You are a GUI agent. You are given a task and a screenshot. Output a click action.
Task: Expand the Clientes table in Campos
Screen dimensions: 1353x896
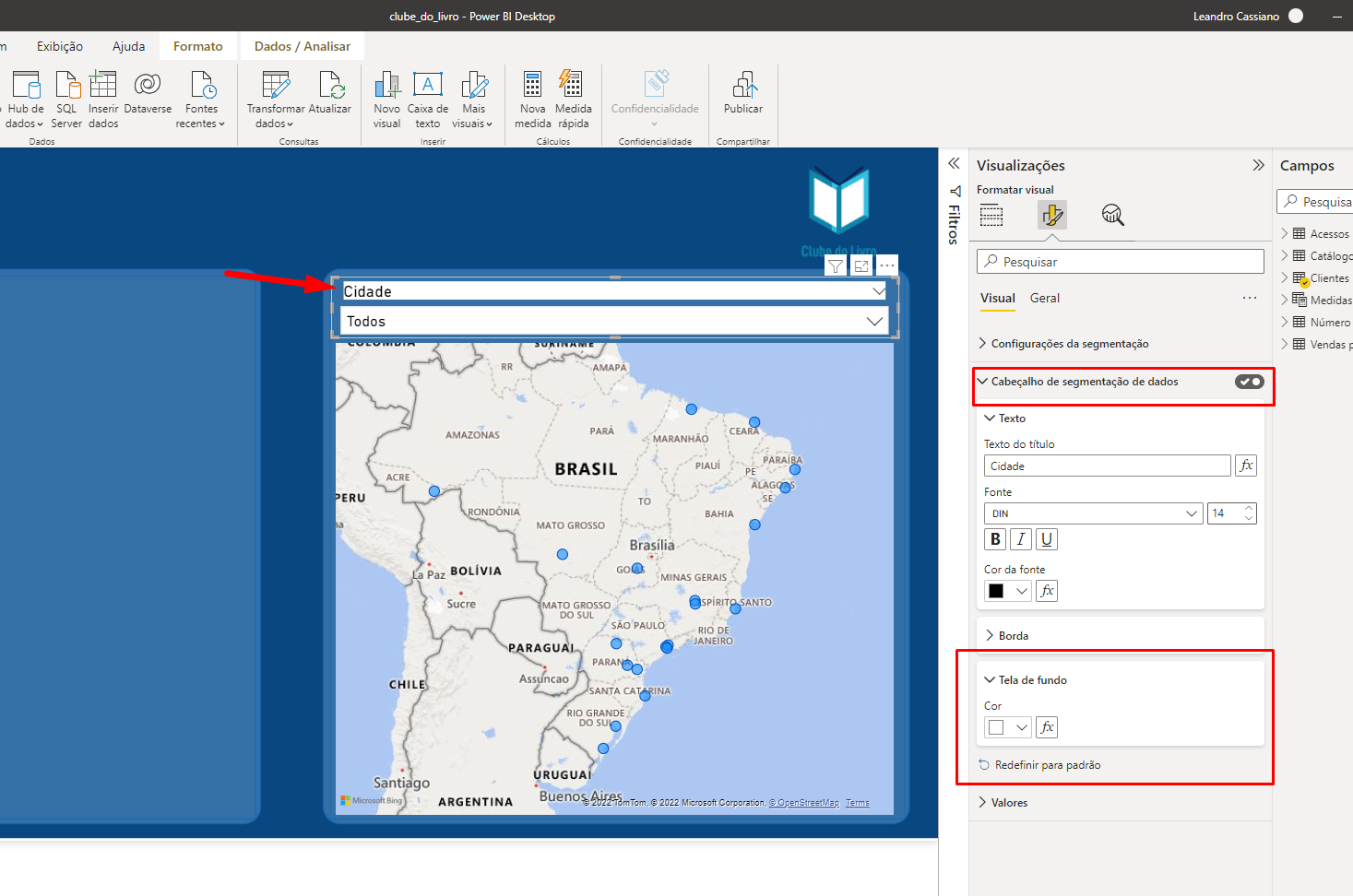click(1284, 277)
